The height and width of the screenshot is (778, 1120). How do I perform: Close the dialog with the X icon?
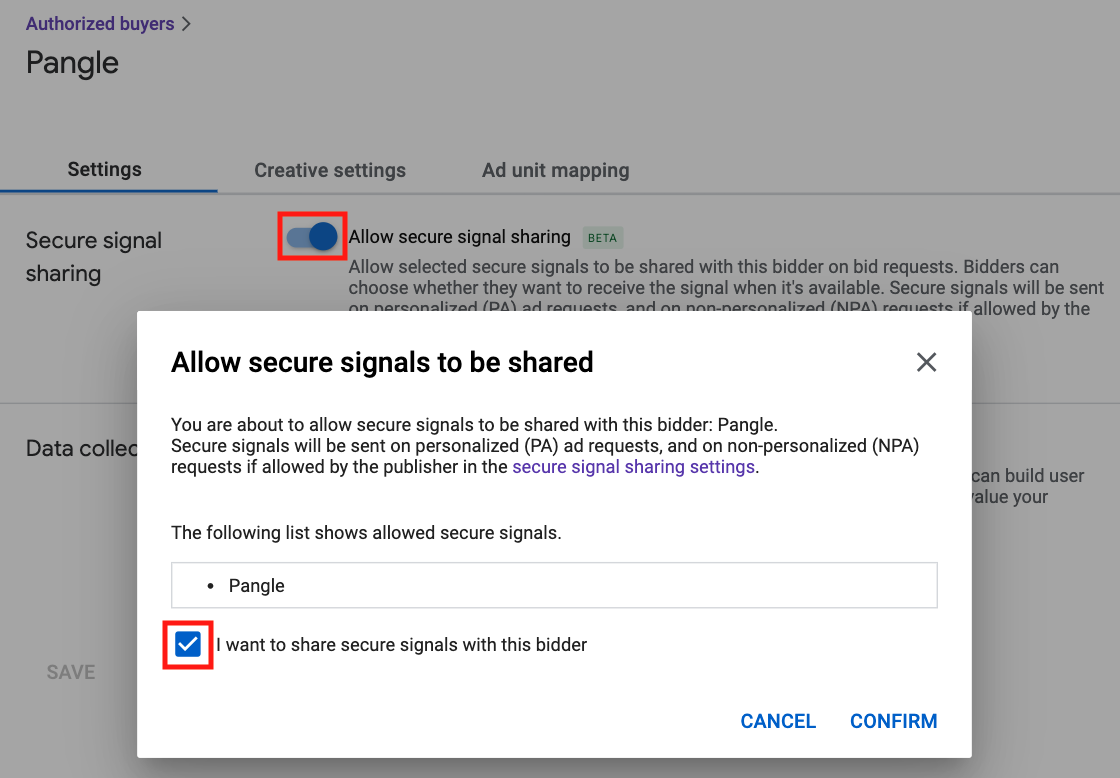pyautogui.click(x=926, y=362)
